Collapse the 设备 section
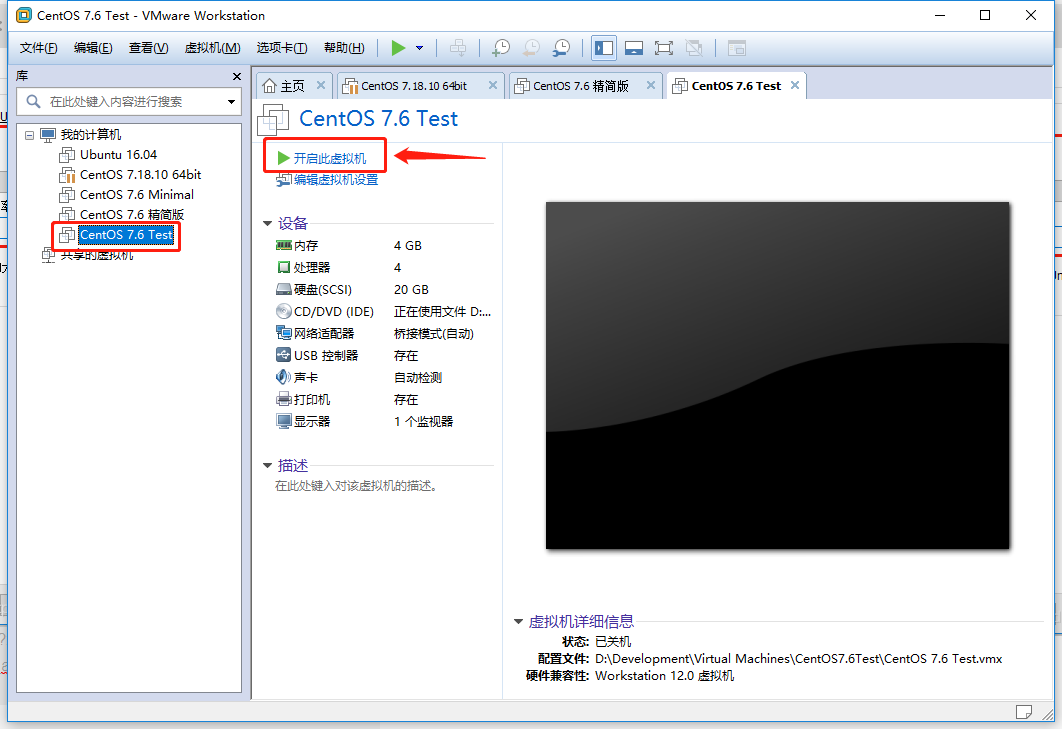 point(268,224)
